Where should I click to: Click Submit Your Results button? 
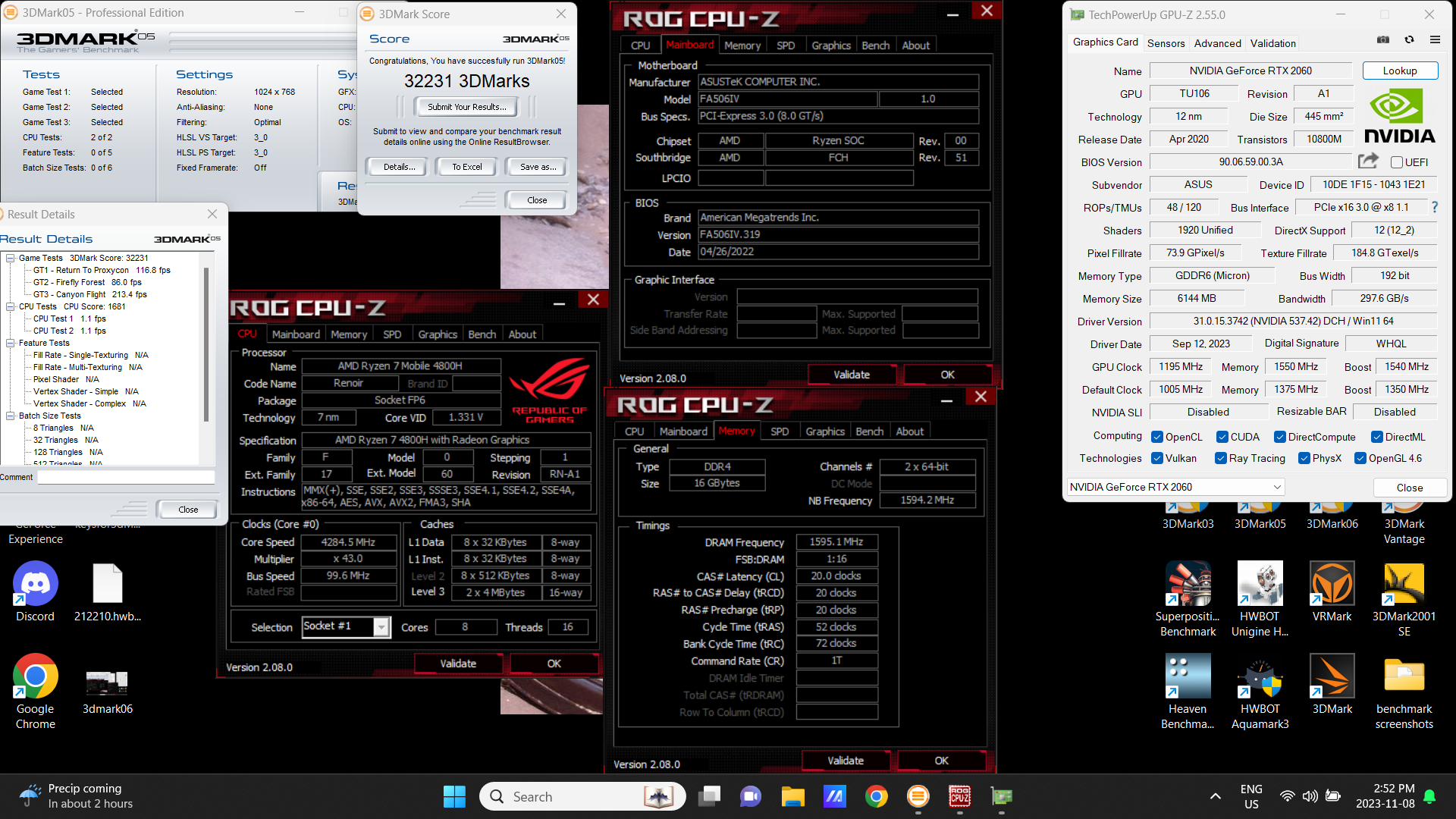tap(466, 107)
